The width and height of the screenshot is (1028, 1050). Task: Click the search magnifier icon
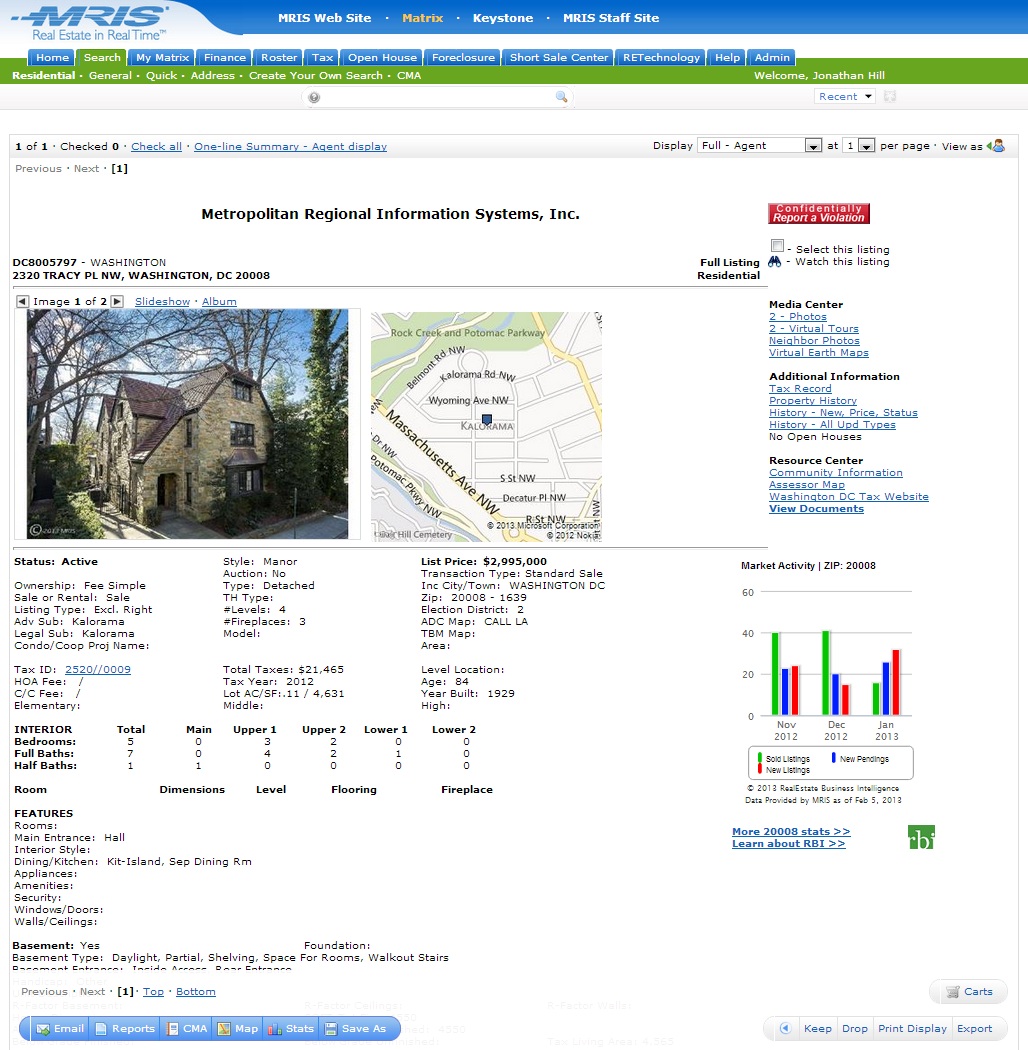[562, 97]
